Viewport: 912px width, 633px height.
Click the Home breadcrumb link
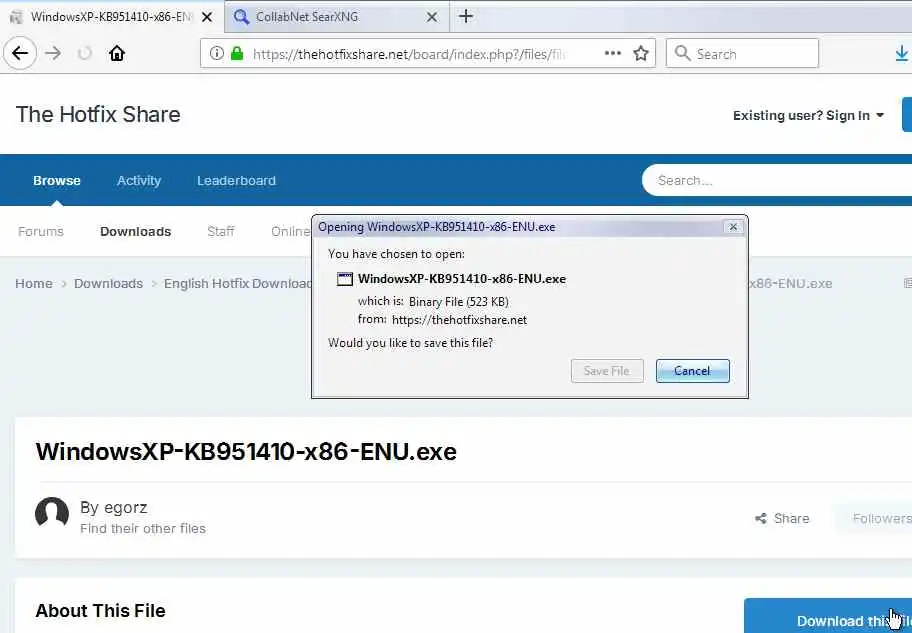34,283
